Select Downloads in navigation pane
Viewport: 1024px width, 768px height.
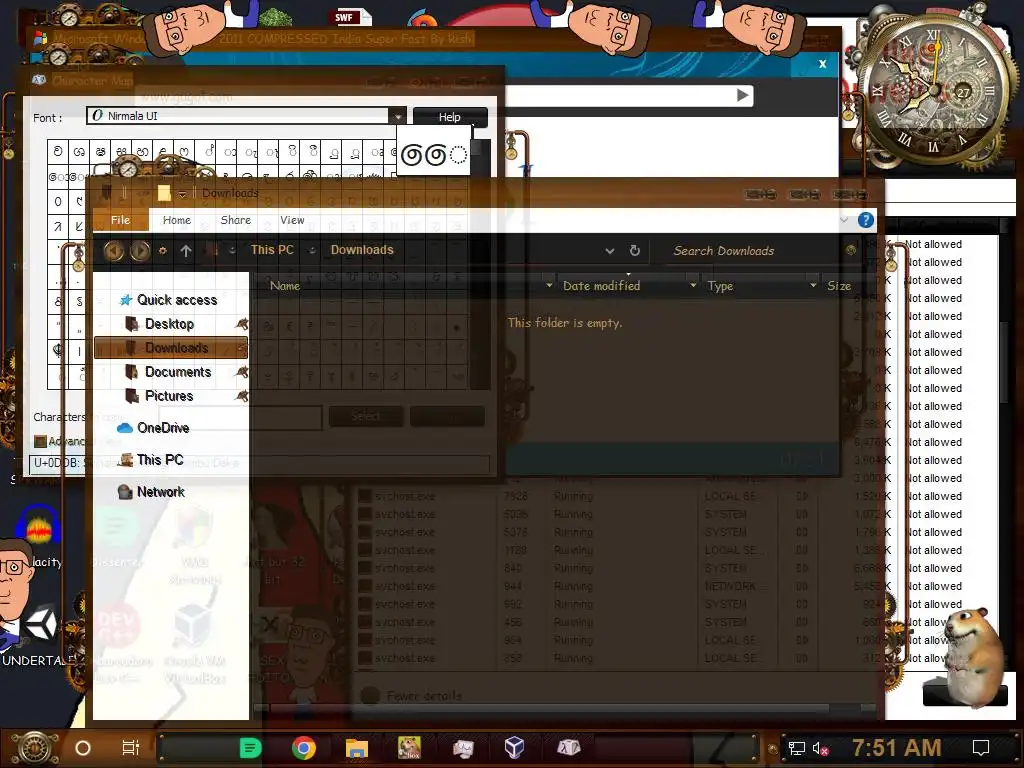click(x=171, y=347)
